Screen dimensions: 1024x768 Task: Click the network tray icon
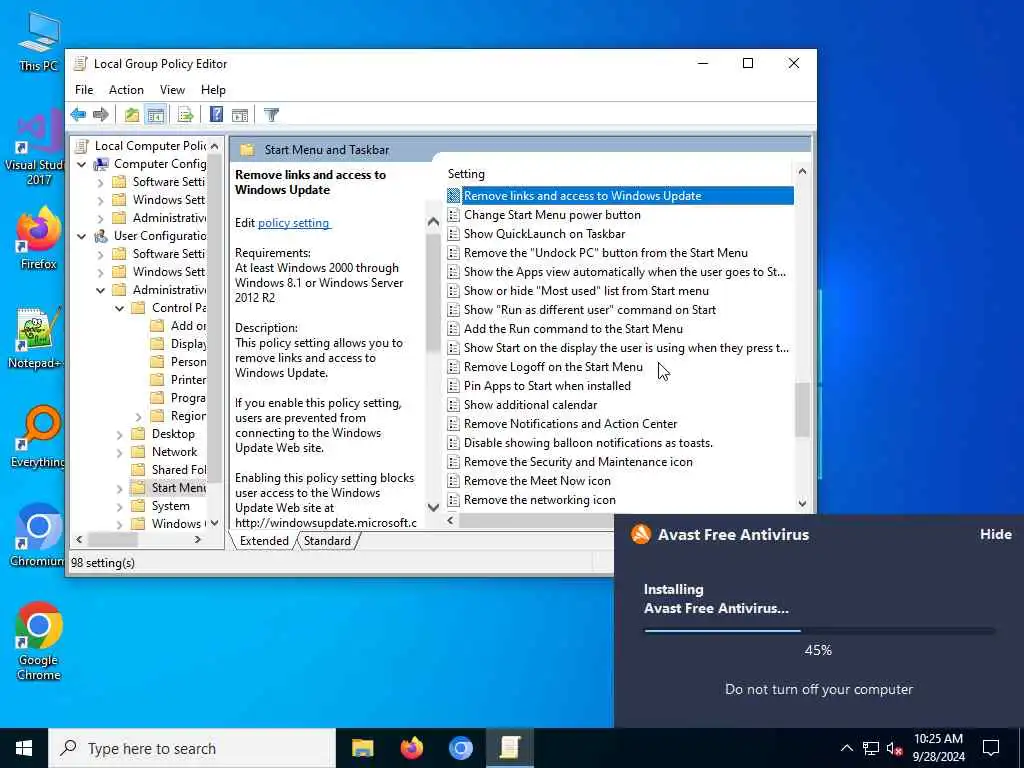[x=871, y=748]
